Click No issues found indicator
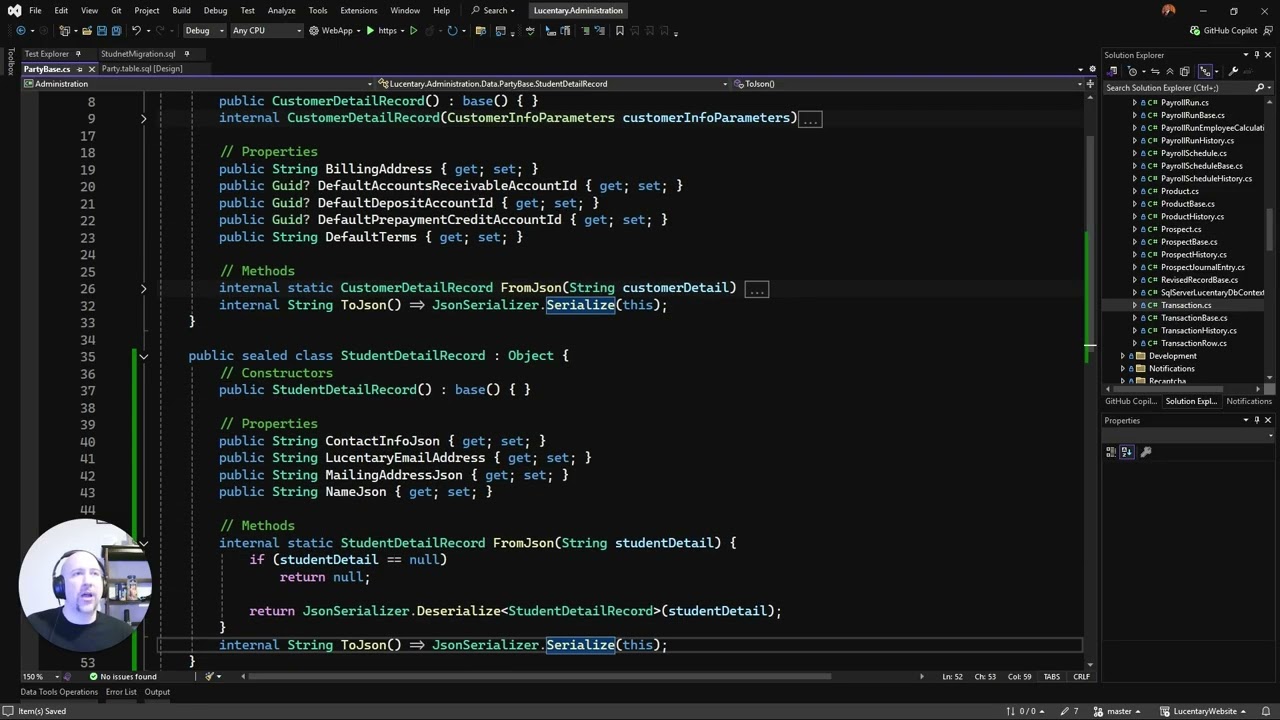The height and width of the screenshot is (720, 1280). [x=124, y=677]
